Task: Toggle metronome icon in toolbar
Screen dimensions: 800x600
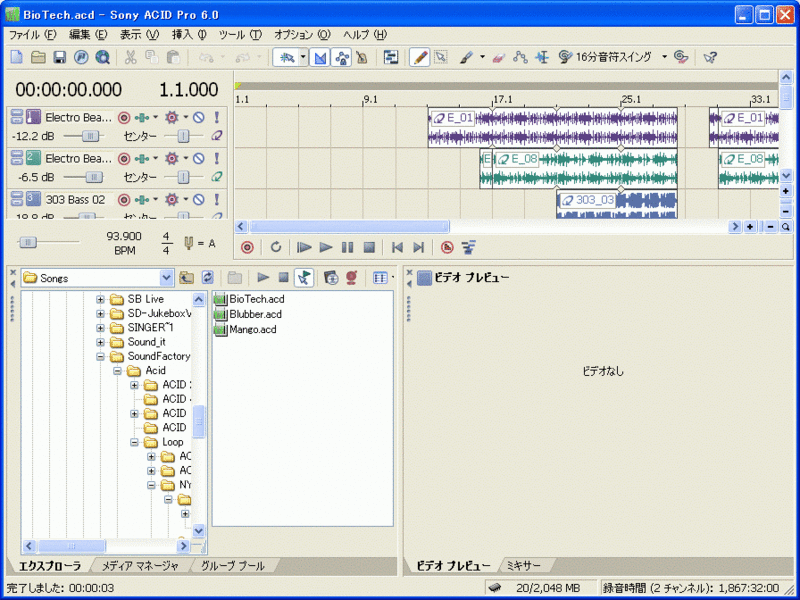Action: [x=362, y=57]
